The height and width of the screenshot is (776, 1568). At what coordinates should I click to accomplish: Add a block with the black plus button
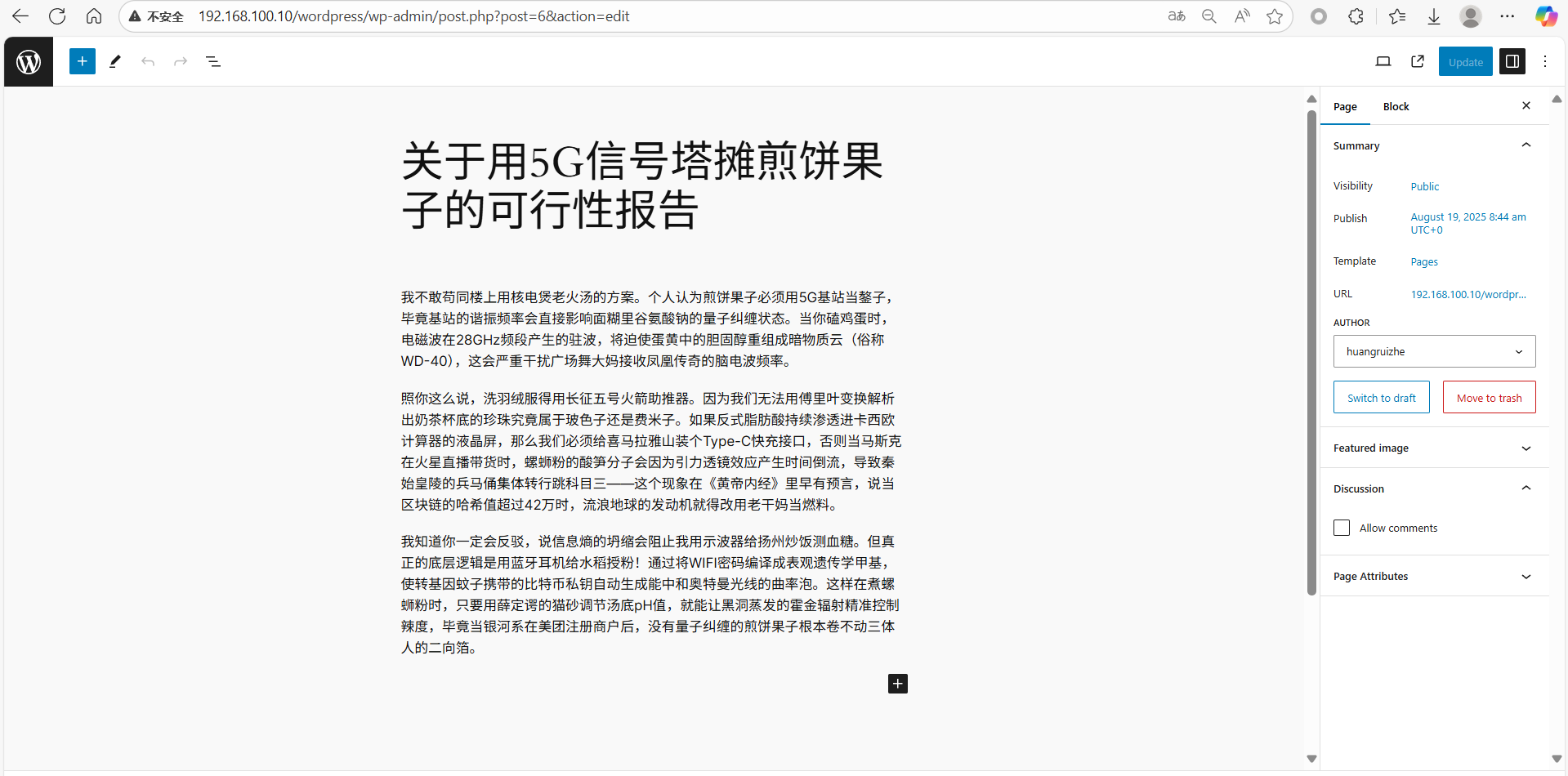click(898, 684)
